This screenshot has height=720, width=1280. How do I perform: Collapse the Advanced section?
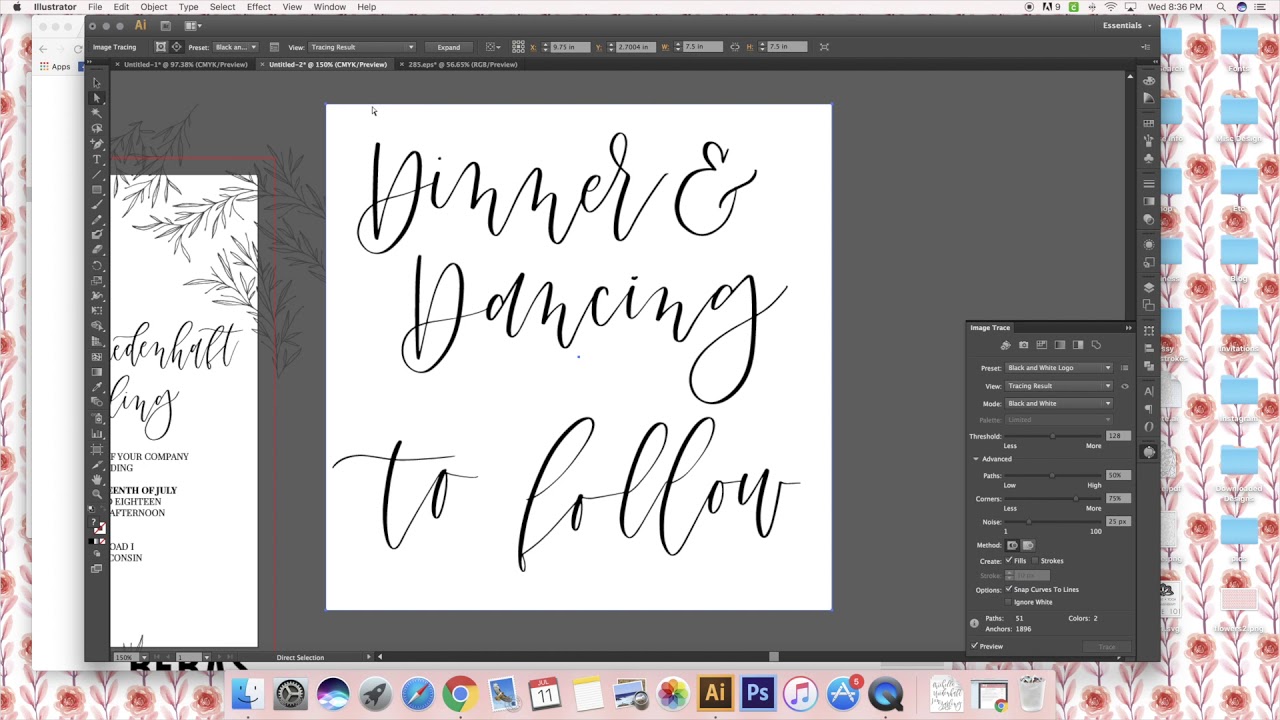[x=976, y=459]
